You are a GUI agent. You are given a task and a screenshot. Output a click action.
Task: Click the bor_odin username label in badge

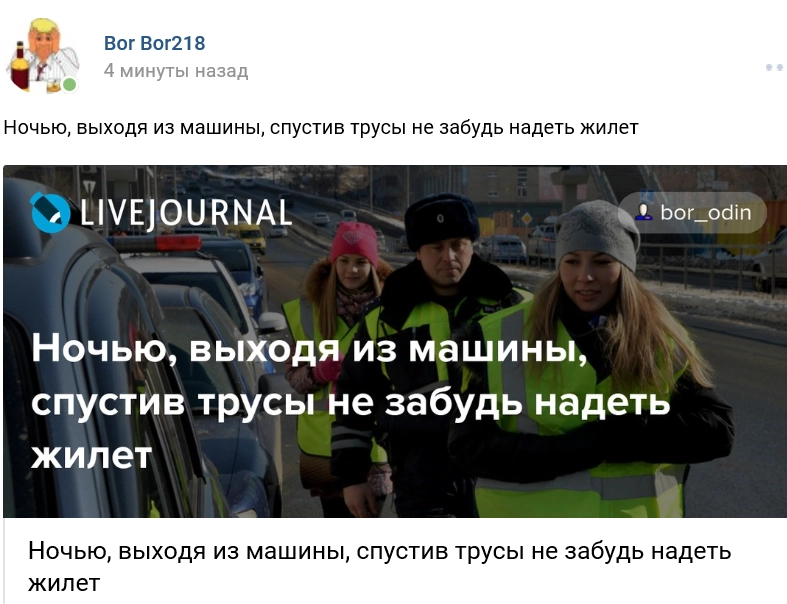tap(706, 212)
